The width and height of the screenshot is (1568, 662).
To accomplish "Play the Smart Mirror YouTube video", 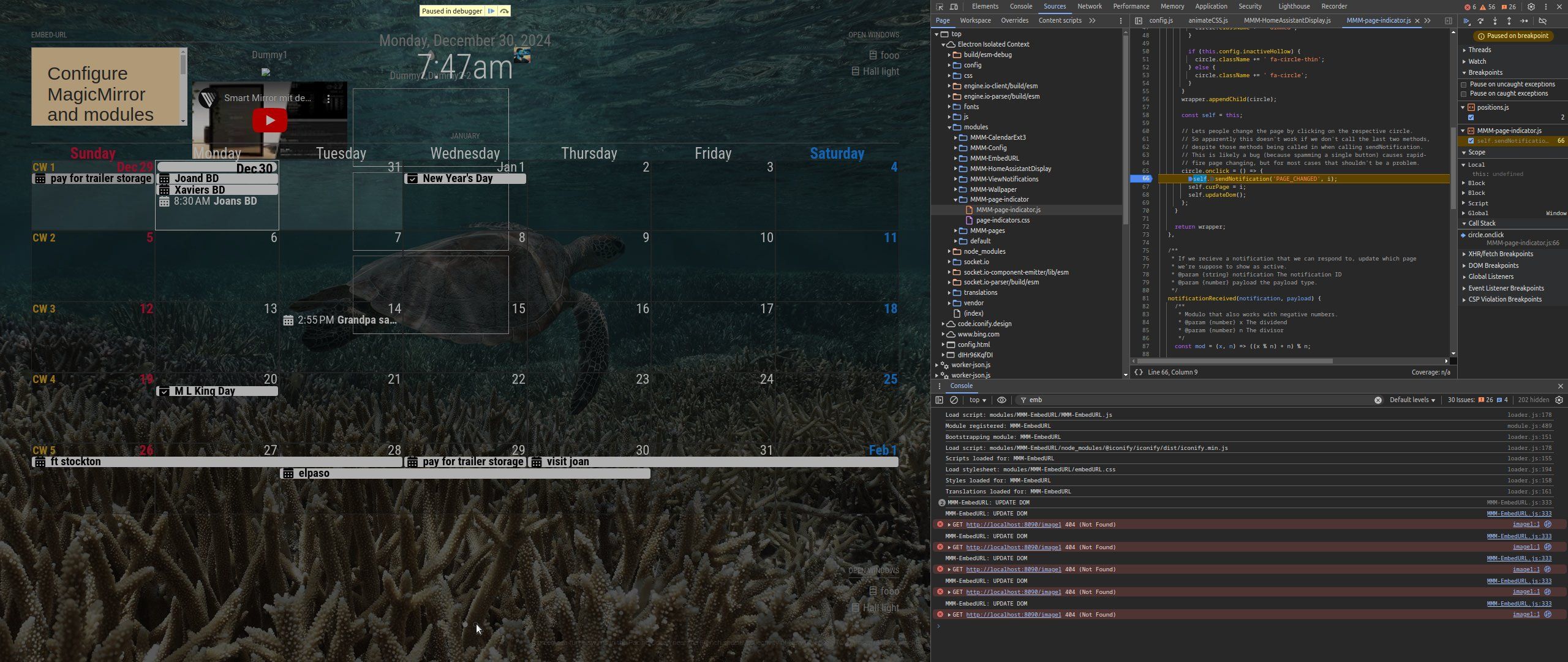I will point(269,120).
